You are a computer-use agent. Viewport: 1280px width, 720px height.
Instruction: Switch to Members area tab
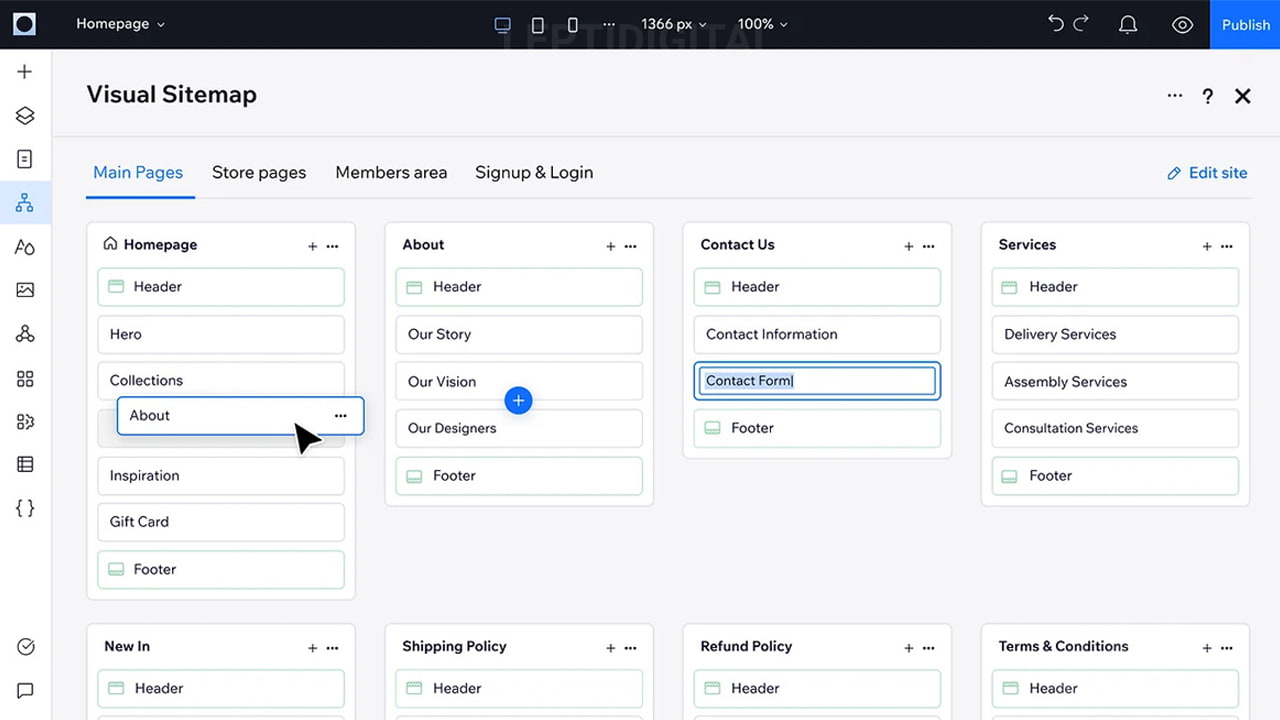point(391,172)
